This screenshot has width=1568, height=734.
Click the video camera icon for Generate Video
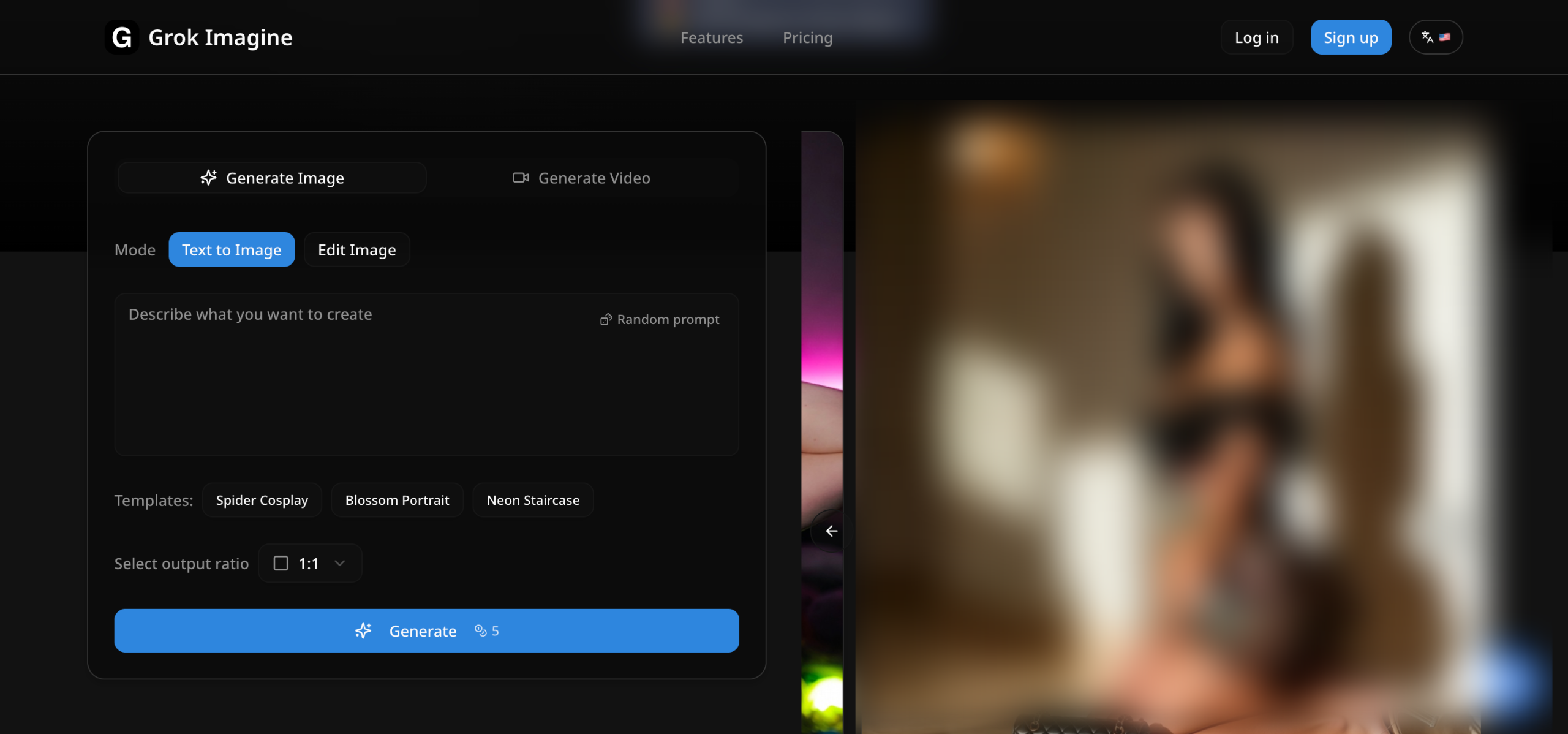click(x=521, y=178)
